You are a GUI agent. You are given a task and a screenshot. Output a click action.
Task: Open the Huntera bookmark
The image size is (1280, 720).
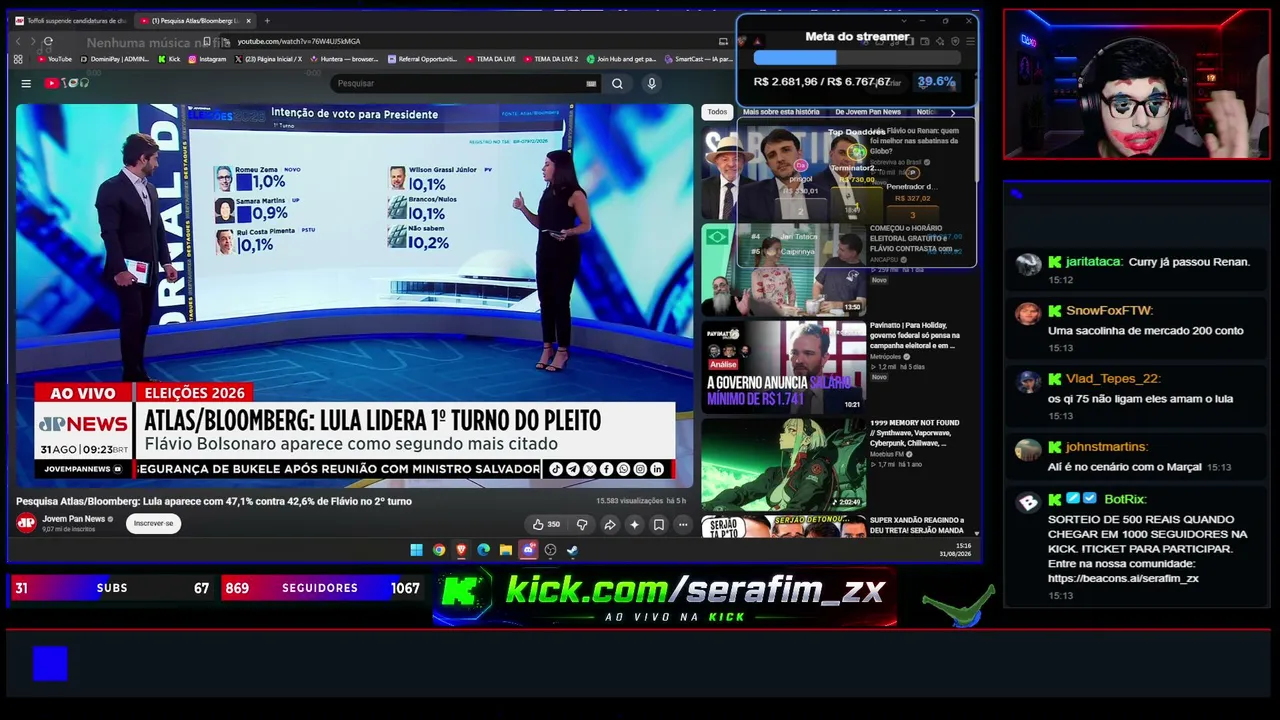[343, 59]
